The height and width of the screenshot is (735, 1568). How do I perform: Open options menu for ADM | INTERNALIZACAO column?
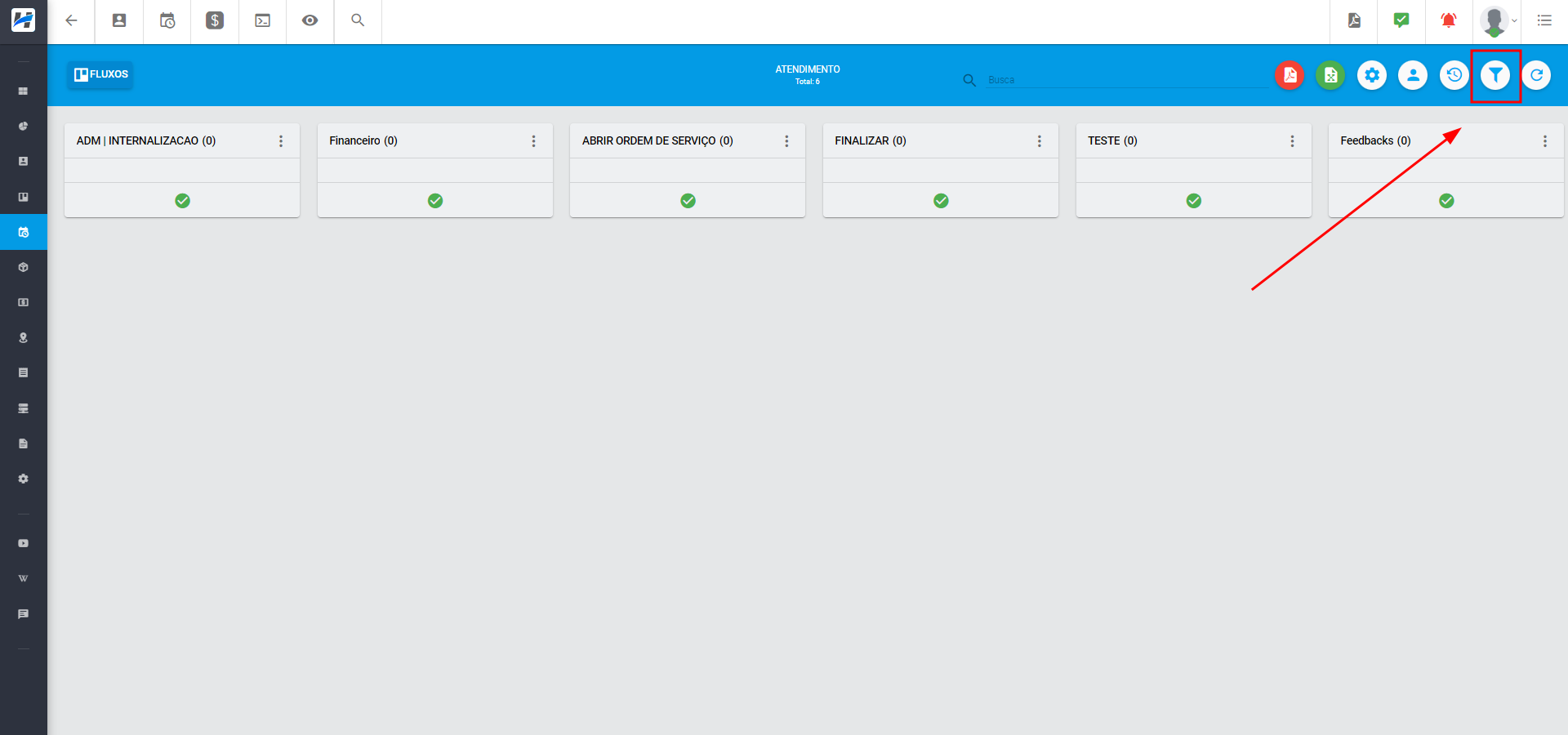[281, 141]
